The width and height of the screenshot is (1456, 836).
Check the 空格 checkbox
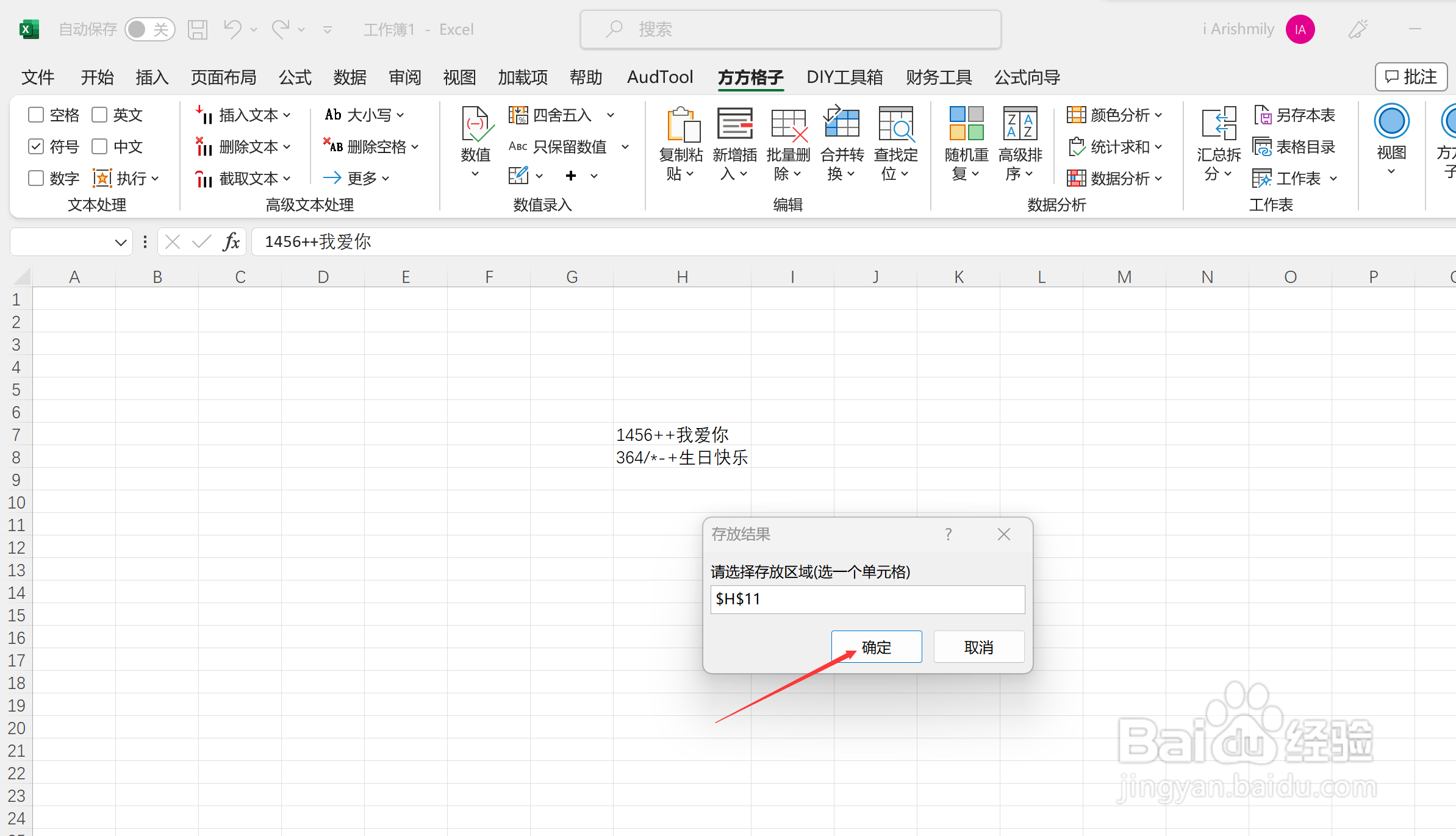click(36, 115)
